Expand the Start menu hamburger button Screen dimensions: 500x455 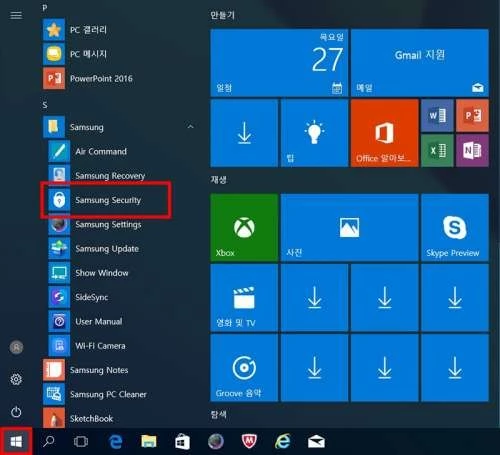tap(16, 15)
